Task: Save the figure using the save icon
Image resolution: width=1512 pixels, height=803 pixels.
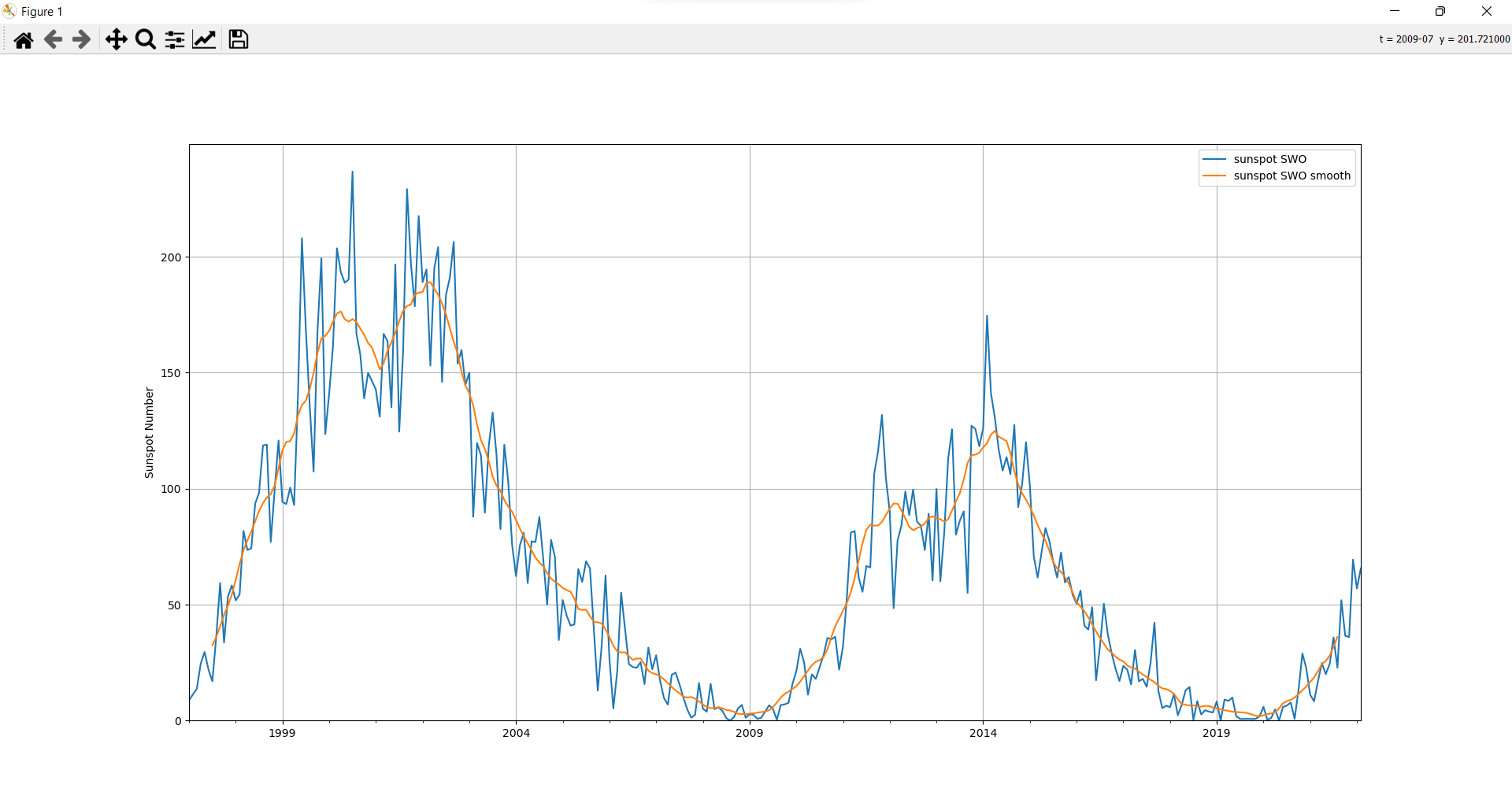Action: click(x=238, y=39)
